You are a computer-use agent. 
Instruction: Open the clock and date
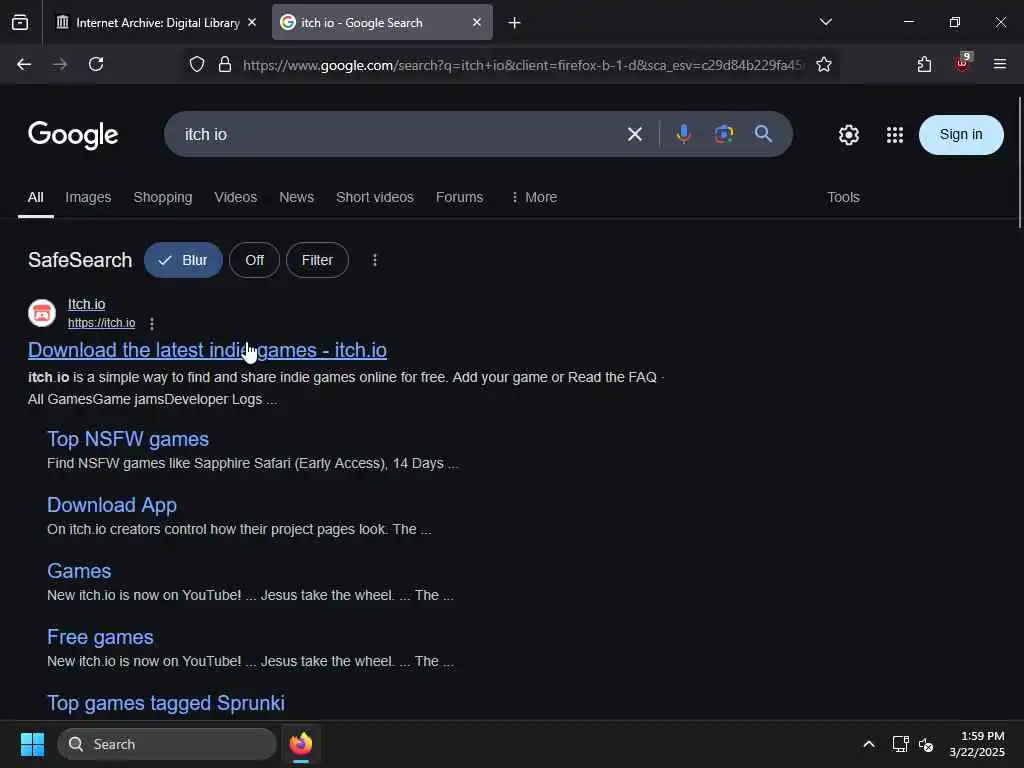click(977, 744)
